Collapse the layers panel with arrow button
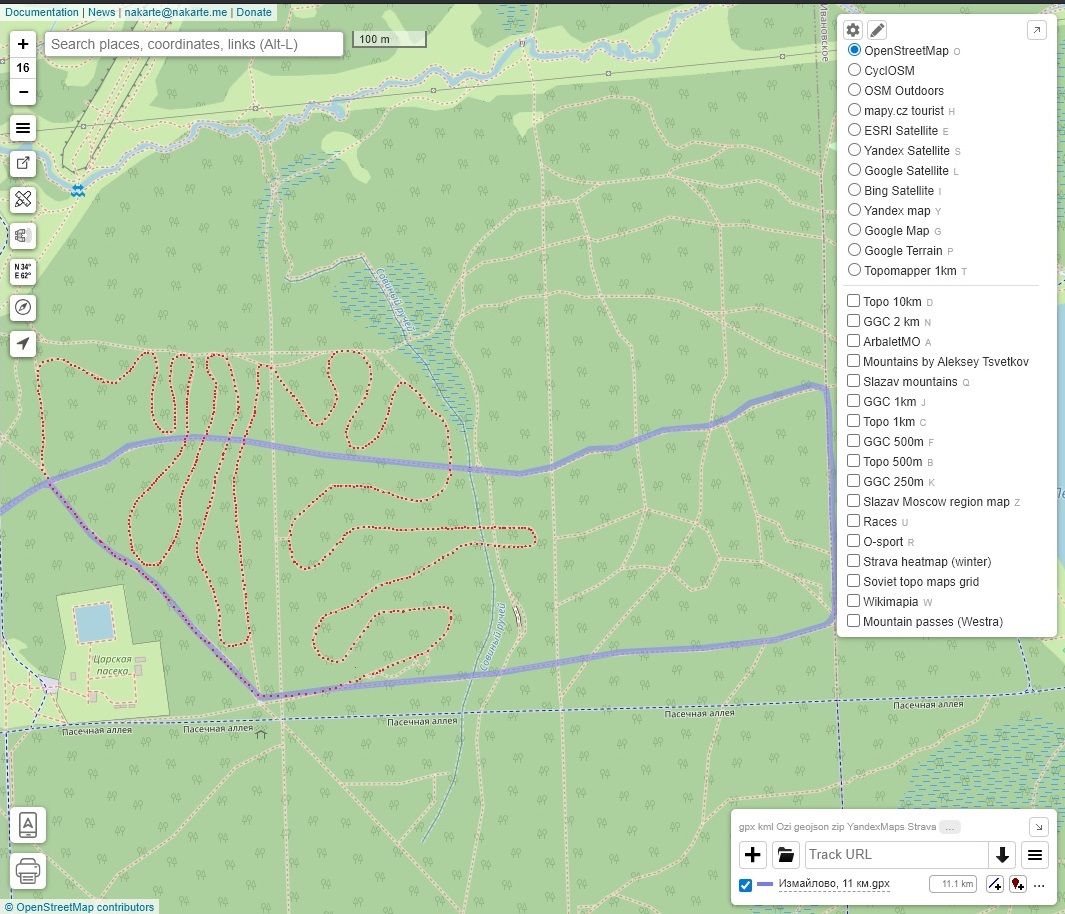 [1037, 30]
